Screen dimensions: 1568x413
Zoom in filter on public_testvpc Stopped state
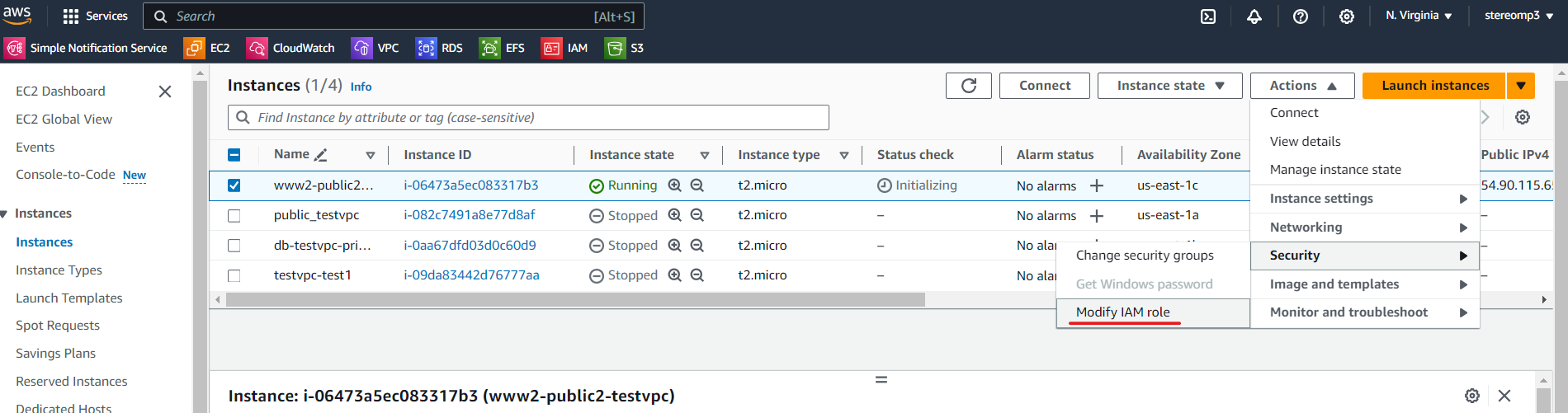[x=675, y=215]
